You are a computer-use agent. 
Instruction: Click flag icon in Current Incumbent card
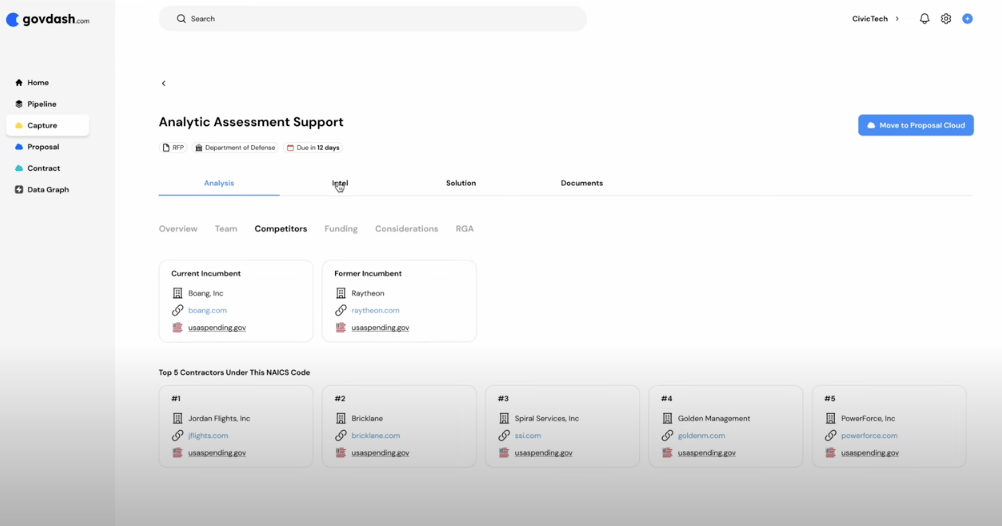coord(178,327)
